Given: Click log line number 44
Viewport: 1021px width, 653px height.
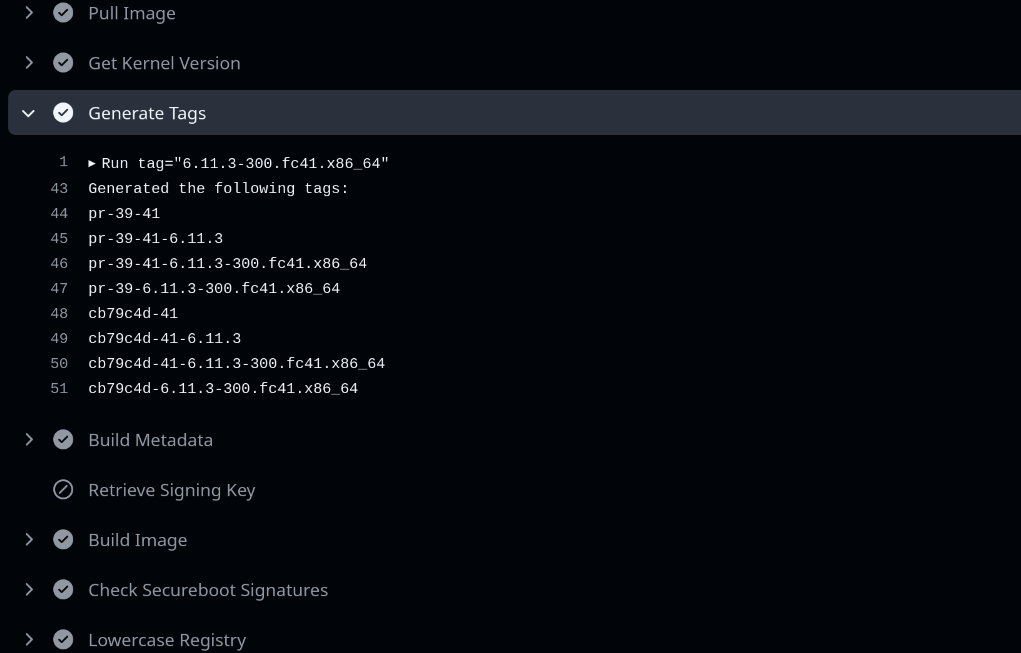Looking at the screenshot, I should tap(58, 214).
